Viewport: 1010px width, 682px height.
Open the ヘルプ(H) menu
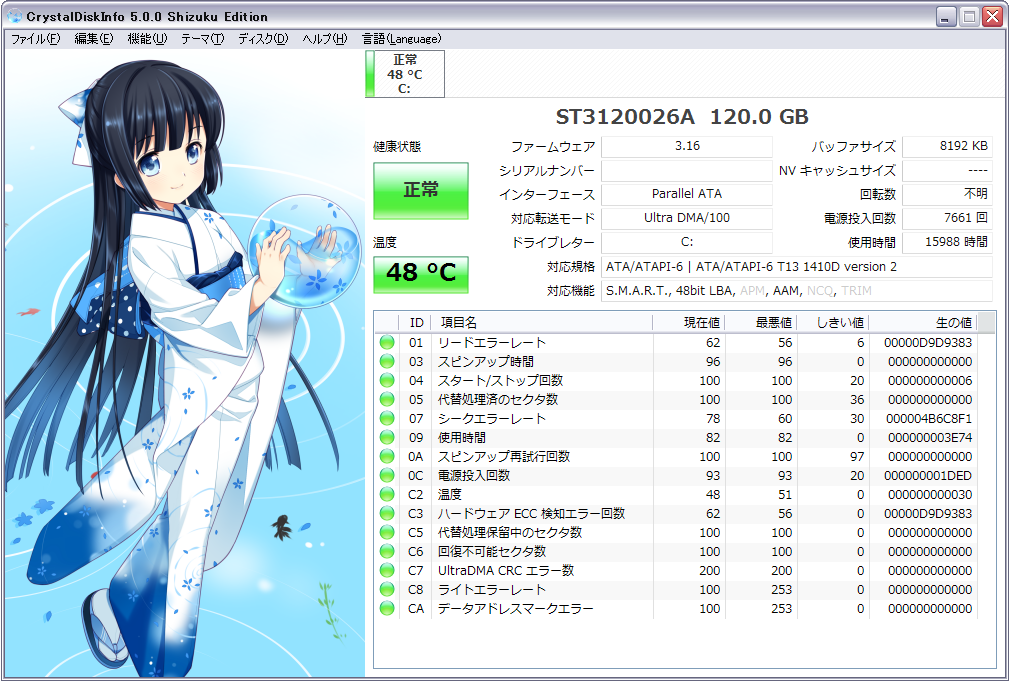coord(325,39)
